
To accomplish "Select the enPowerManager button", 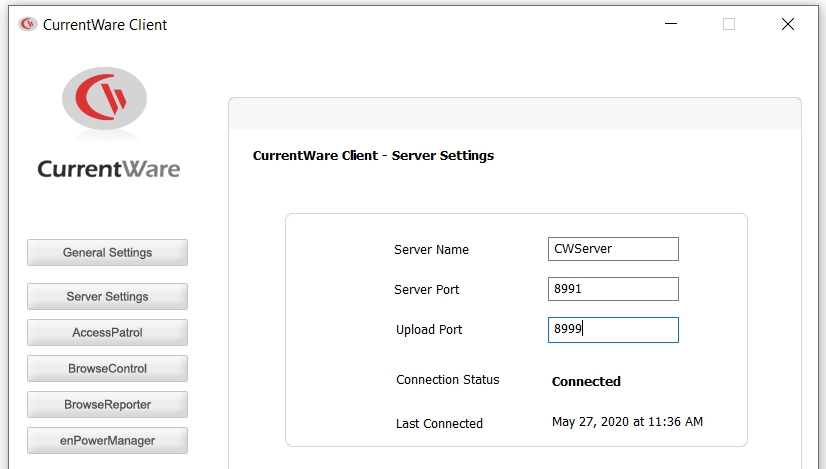I will (107, 441).
